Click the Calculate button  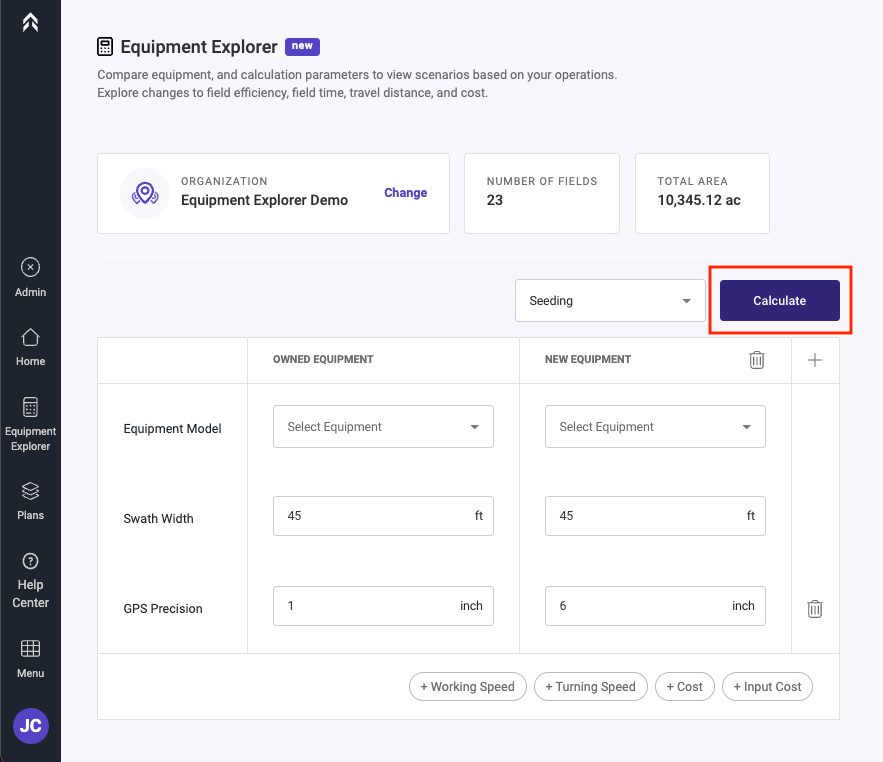click(779, 301)
